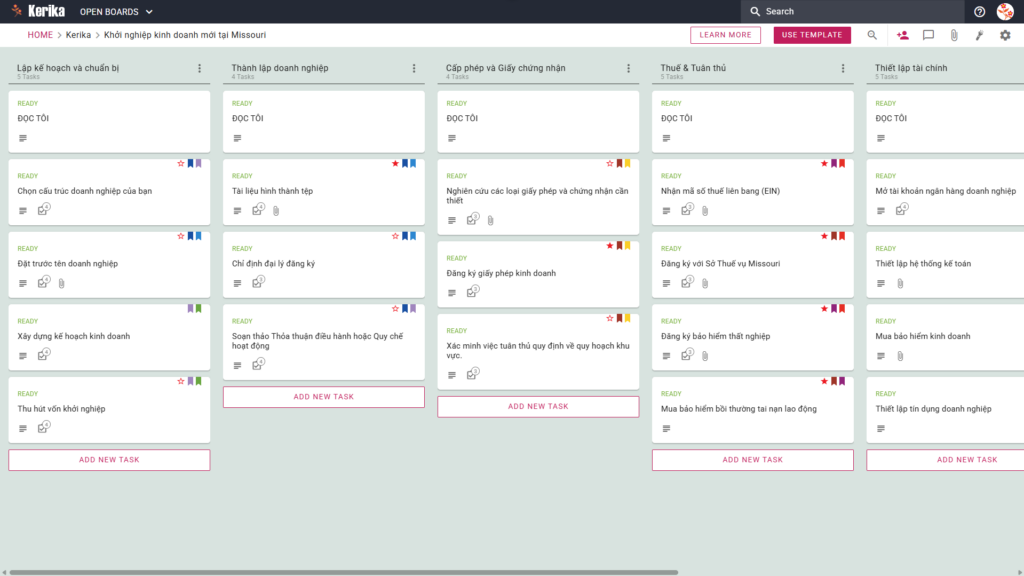Open checklist icon on 'Đăng ký với Sở Thuế vụ Missouri'
1024x576 pixels.
click(x=686, y=282)
